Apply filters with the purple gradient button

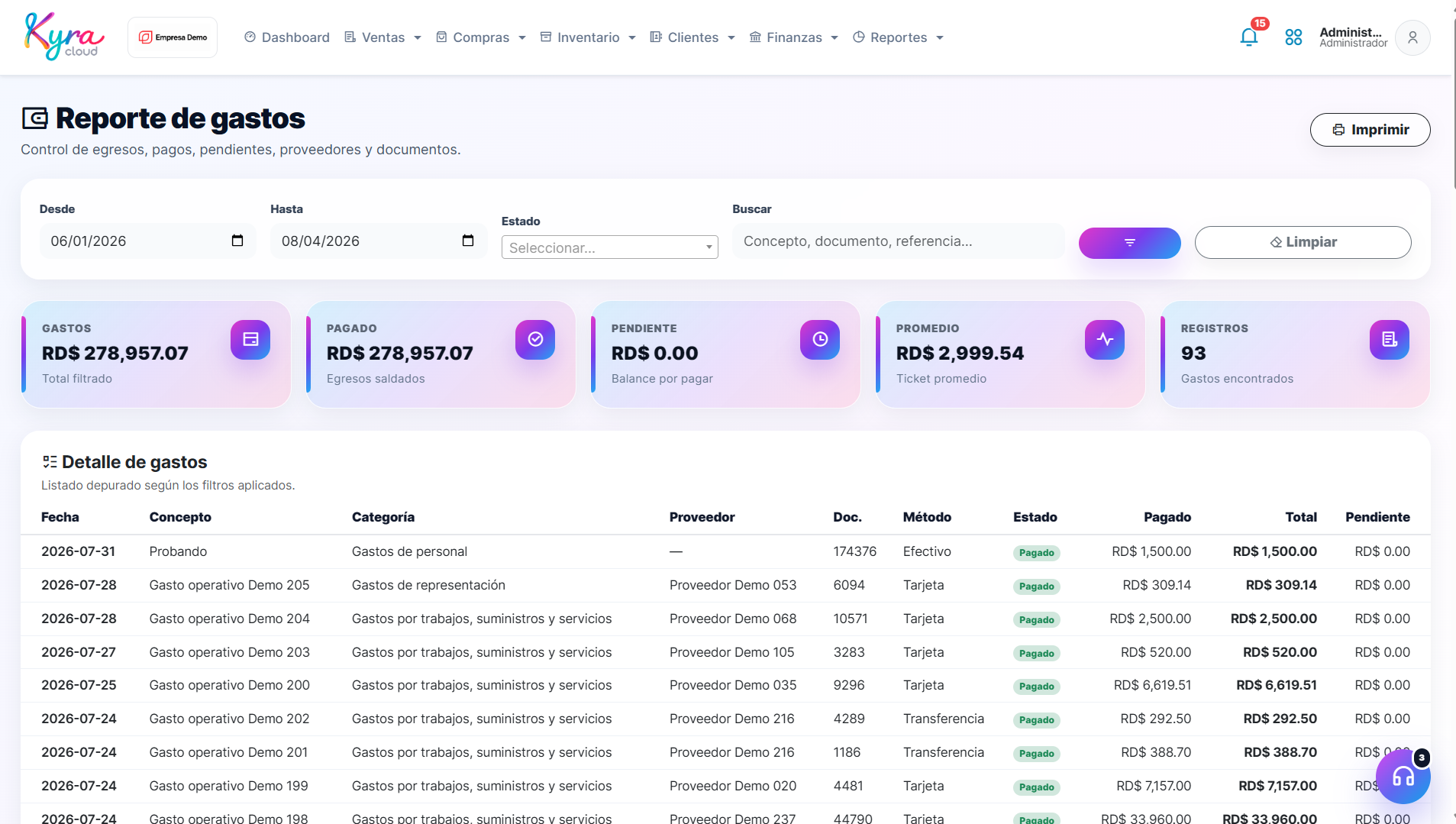pos(1130,243)
